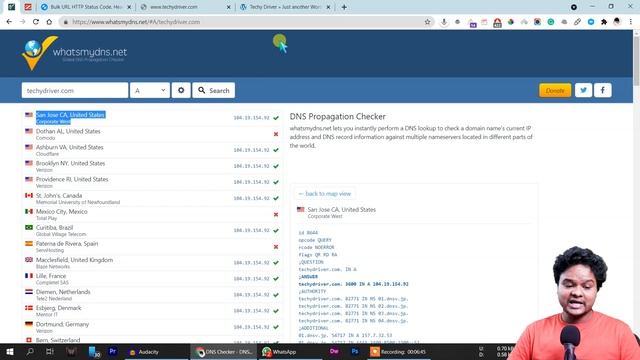This screenshot has height=360, width=640.
Task: Select the St. John's, Canada server
Action: tap(152, 198)
